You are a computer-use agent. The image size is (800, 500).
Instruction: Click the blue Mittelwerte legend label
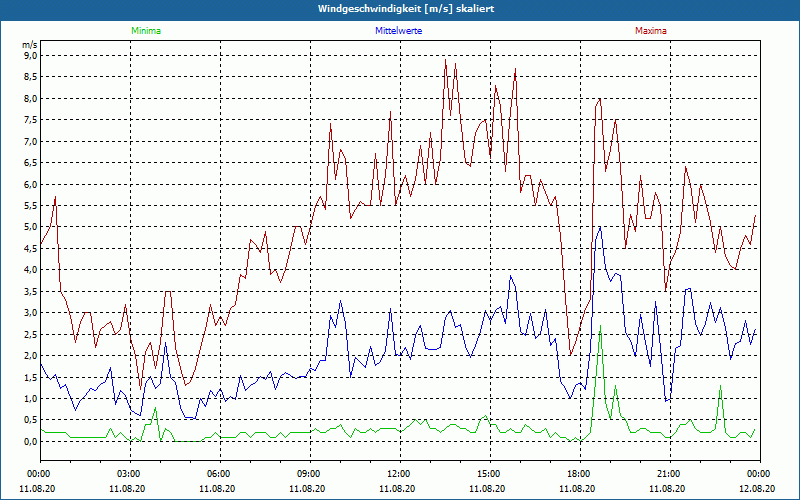click(398, 31)
